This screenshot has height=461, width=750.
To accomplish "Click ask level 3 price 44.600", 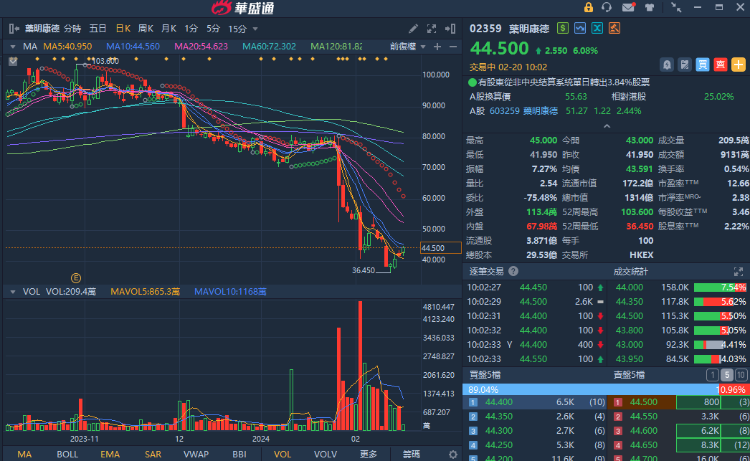I will (643, 431).
